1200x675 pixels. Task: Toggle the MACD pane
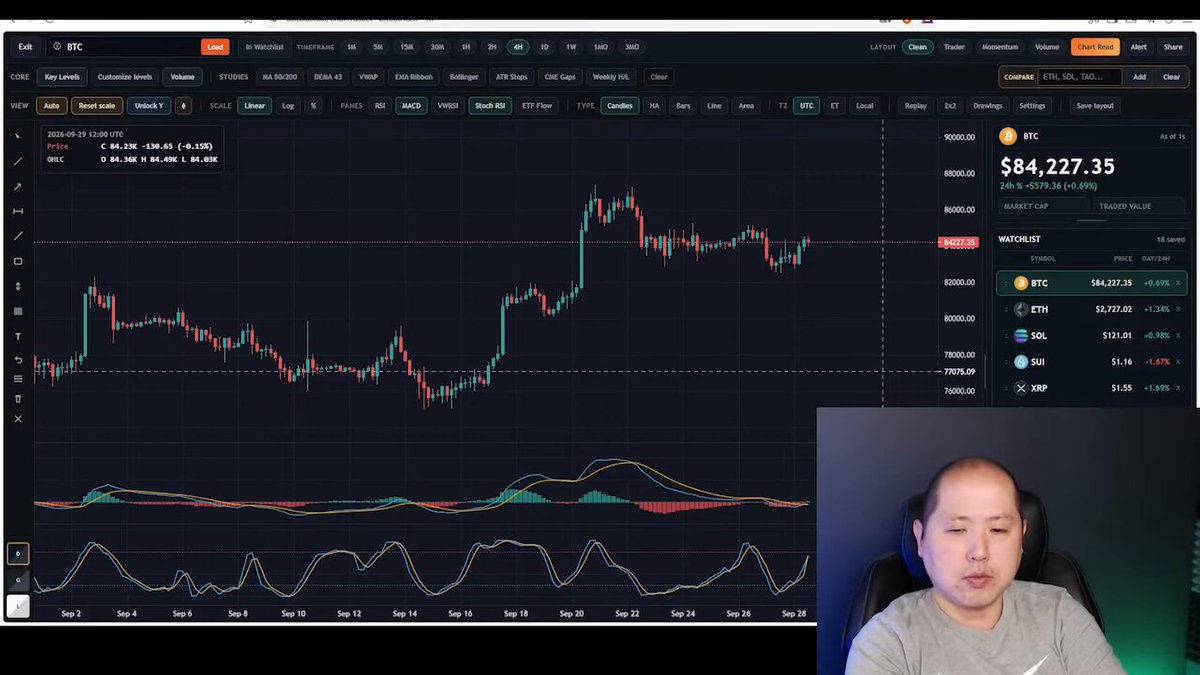(x=411, y=105)
